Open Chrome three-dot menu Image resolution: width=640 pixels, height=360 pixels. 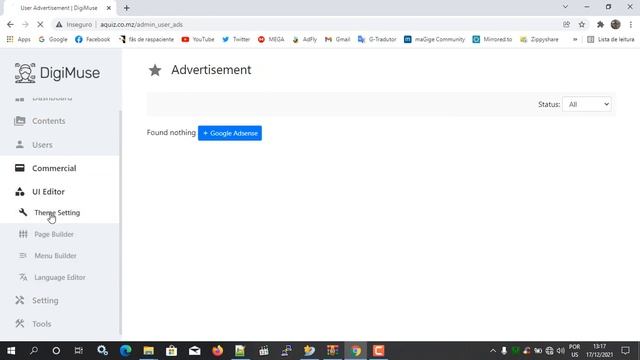tap(631, 24)
